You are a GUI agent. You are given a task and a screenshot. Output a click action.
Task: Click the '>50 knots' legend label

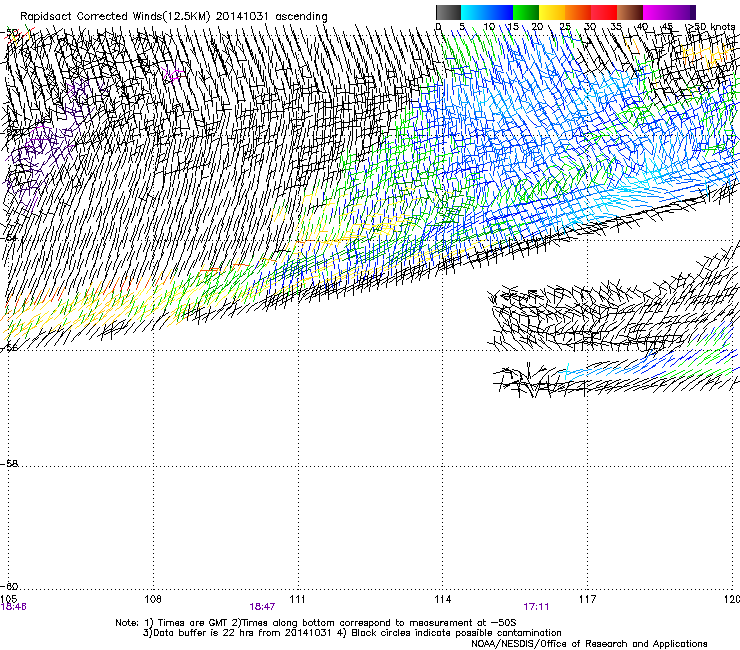(710, 26)
